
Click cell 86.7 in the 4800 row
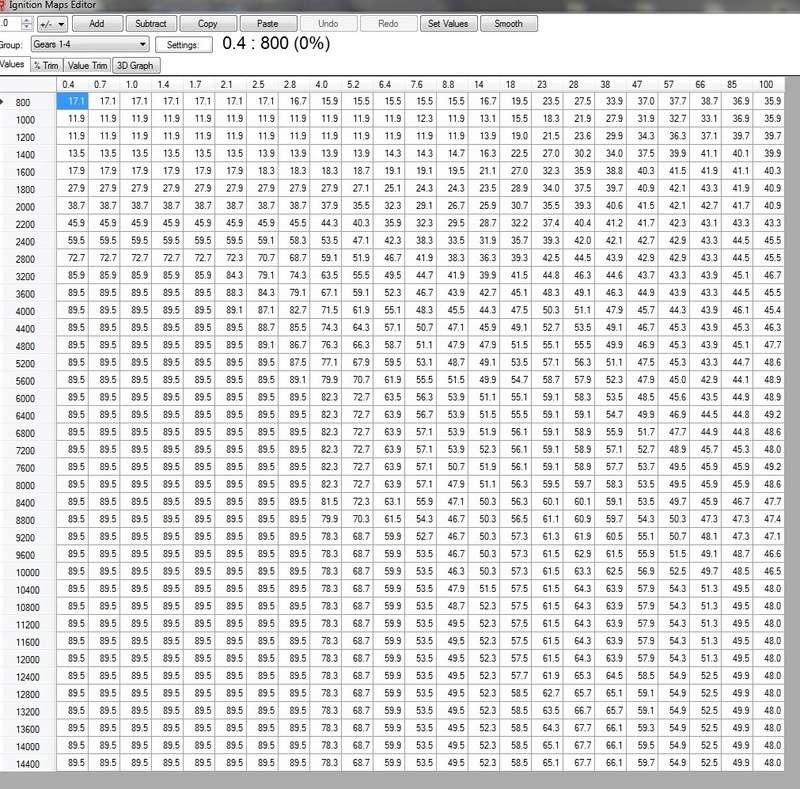point(294,345)
